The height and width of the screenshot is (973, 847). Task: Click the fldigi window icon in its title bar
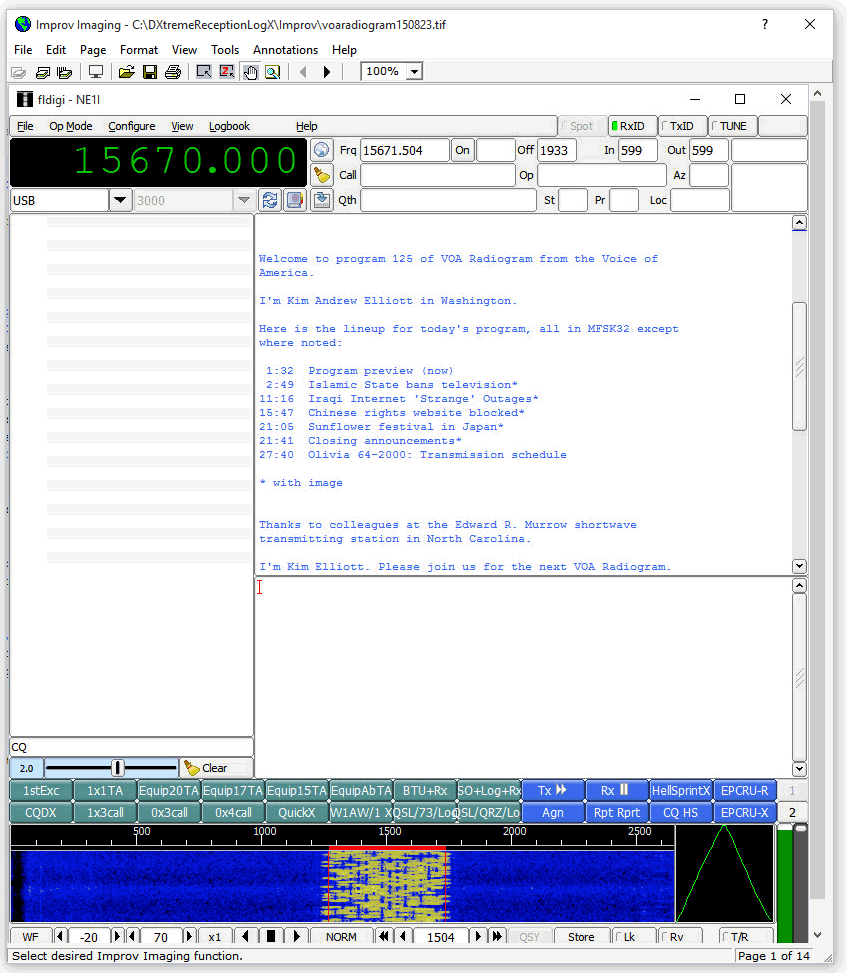[x=25, y=99]
